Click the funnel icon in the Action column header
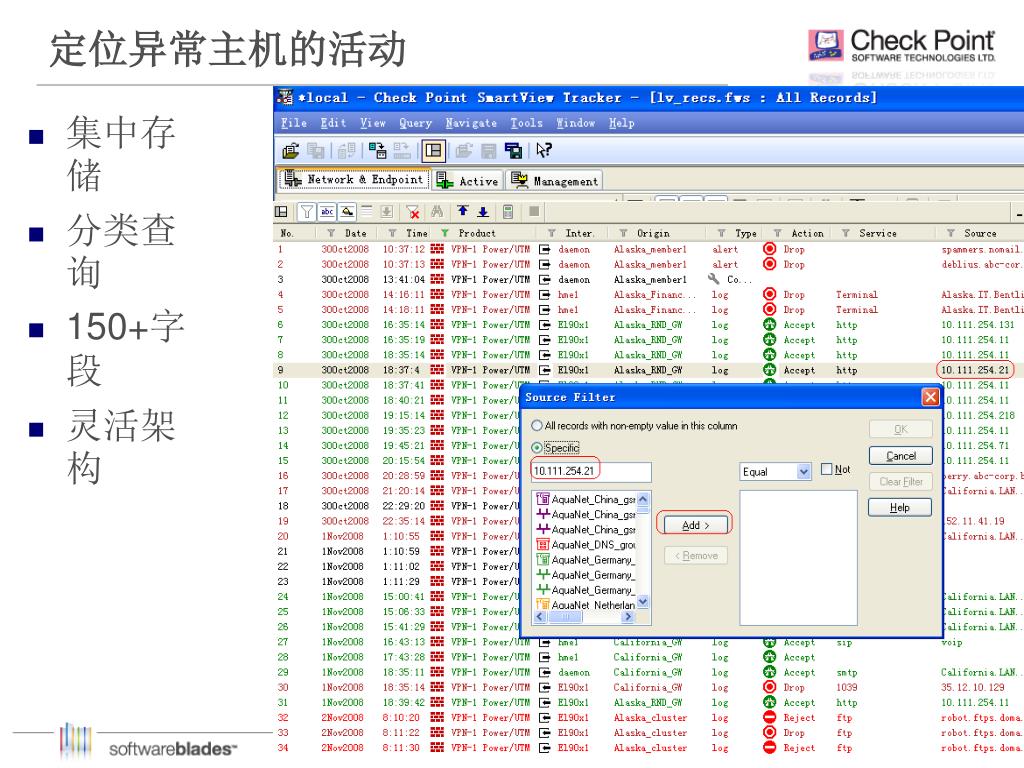 [778, 233]
